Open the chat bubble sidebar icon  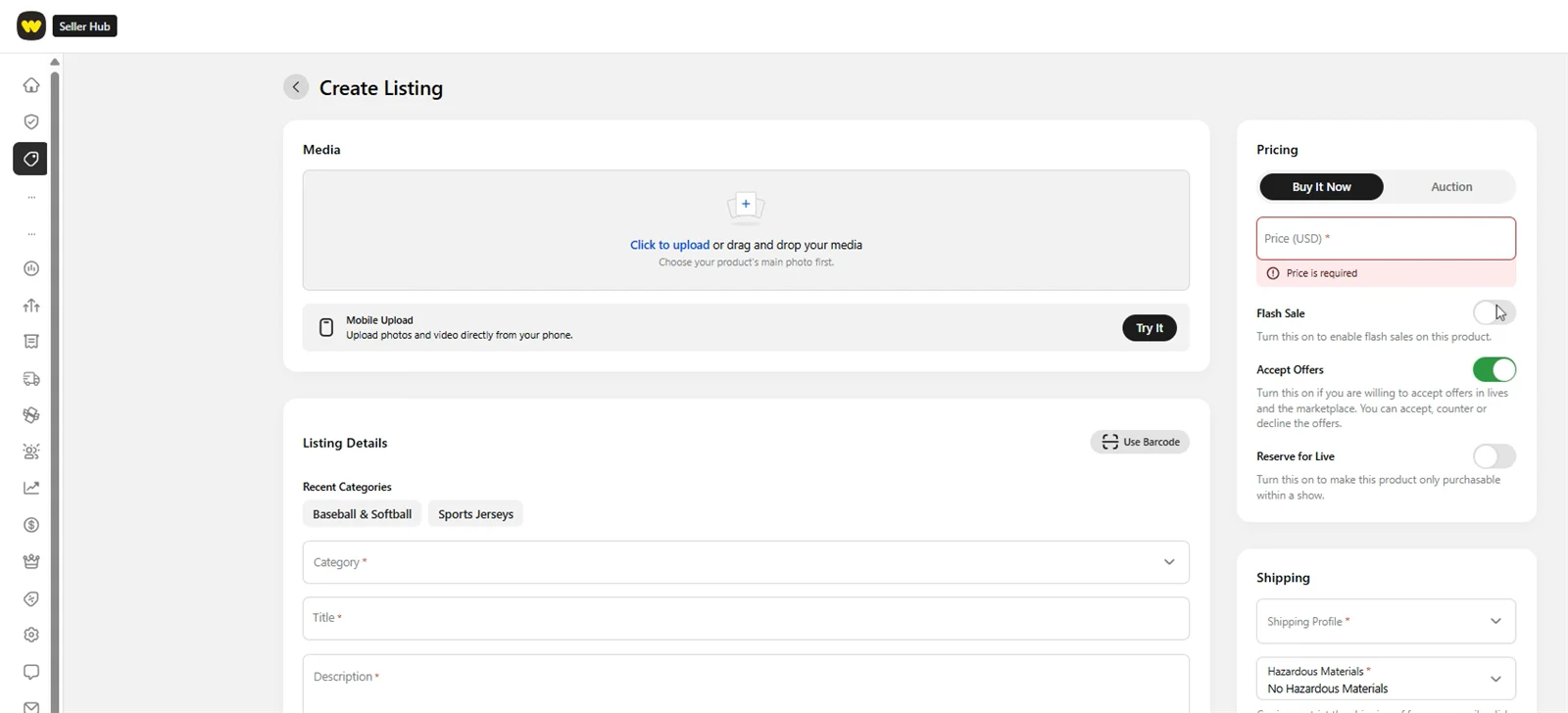tap(31, 672)
